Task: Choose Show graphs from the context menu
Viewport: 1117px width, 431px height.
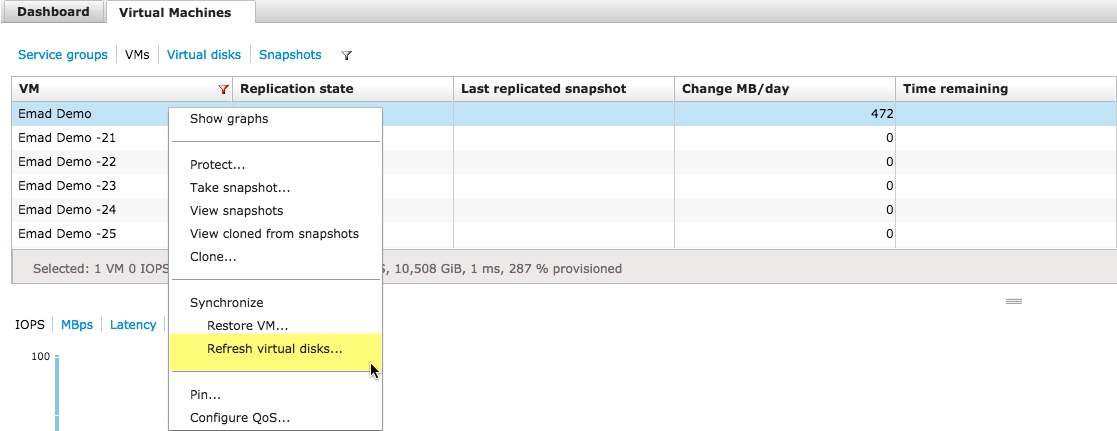Action: point(229,118)
